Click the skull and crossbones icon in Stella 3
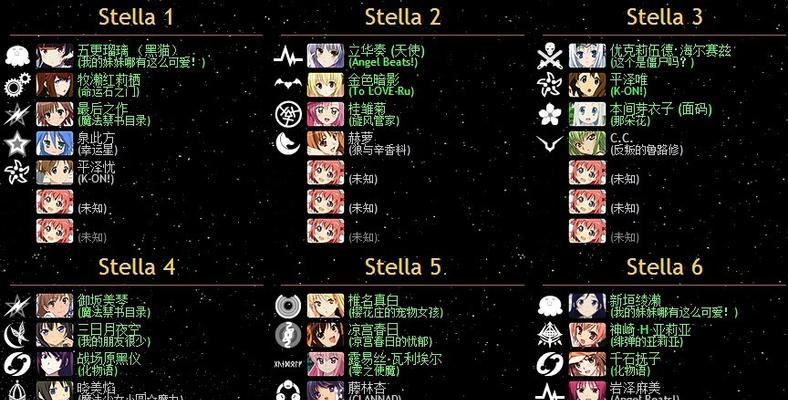 tap(549, 56)
